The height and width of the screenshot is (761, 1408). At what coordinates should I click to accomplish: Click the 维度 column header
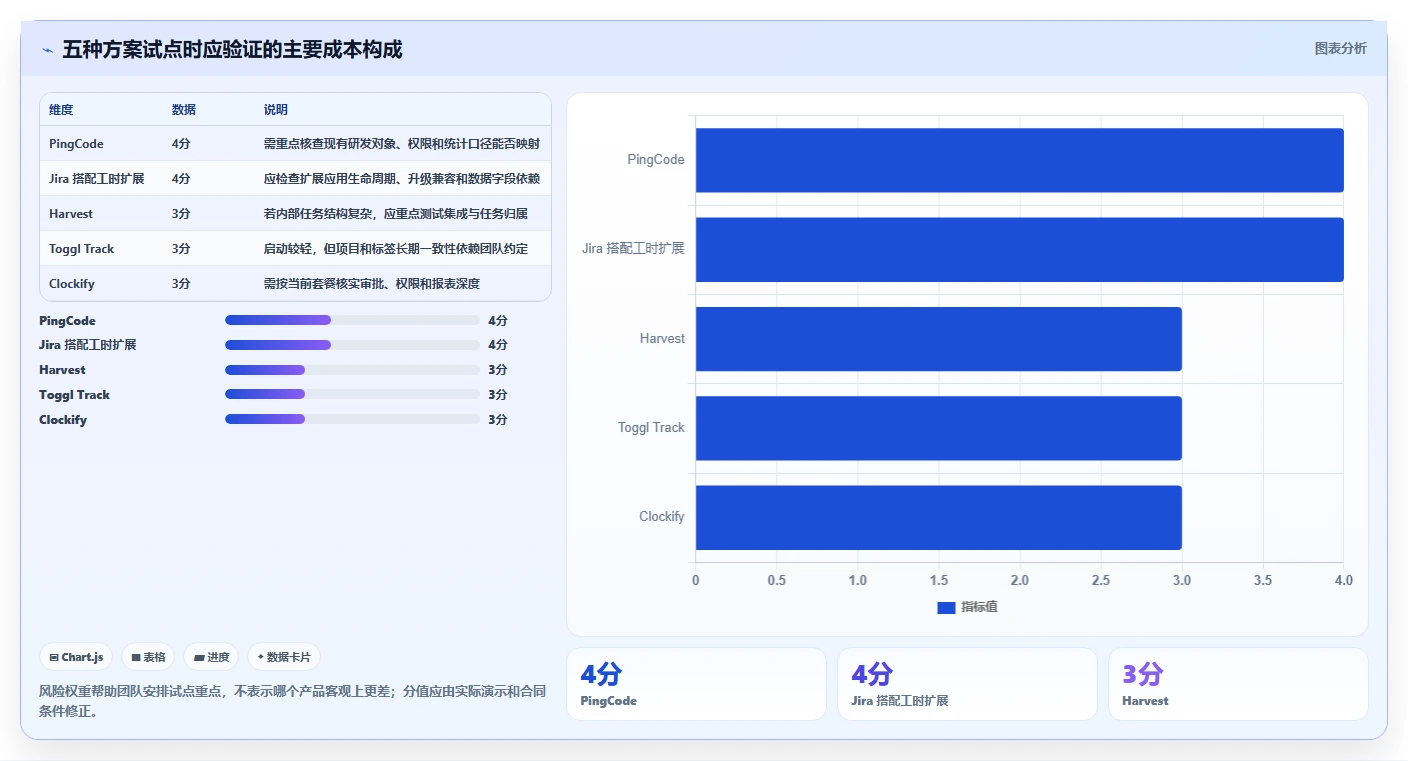tap(61, 110)
